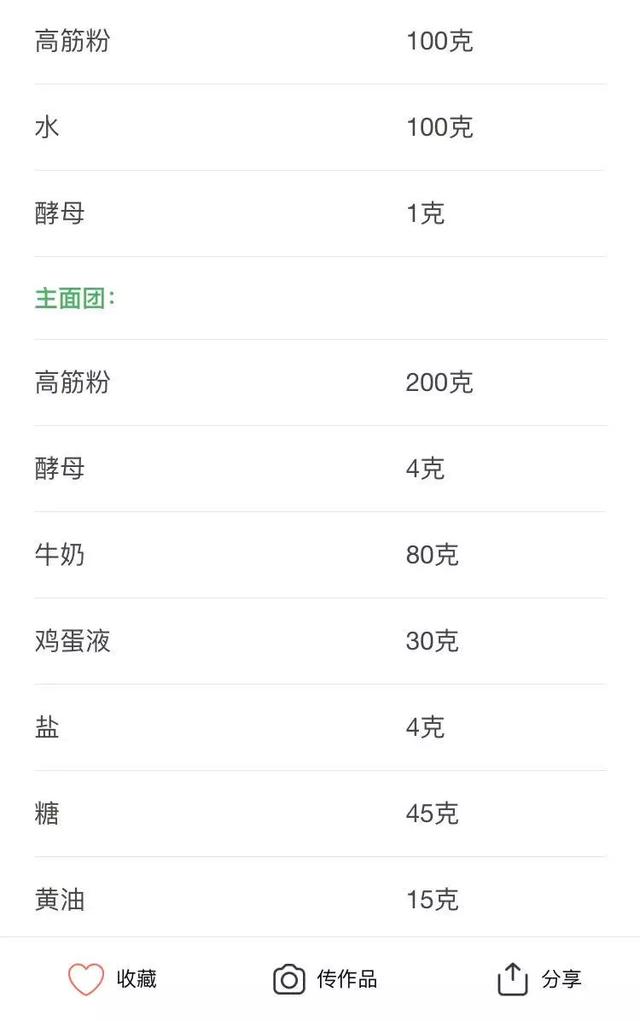The width and height of the screenshot is (640, 1021).
Task: Click the 盐 ingredient name
Action: point(47,727)
